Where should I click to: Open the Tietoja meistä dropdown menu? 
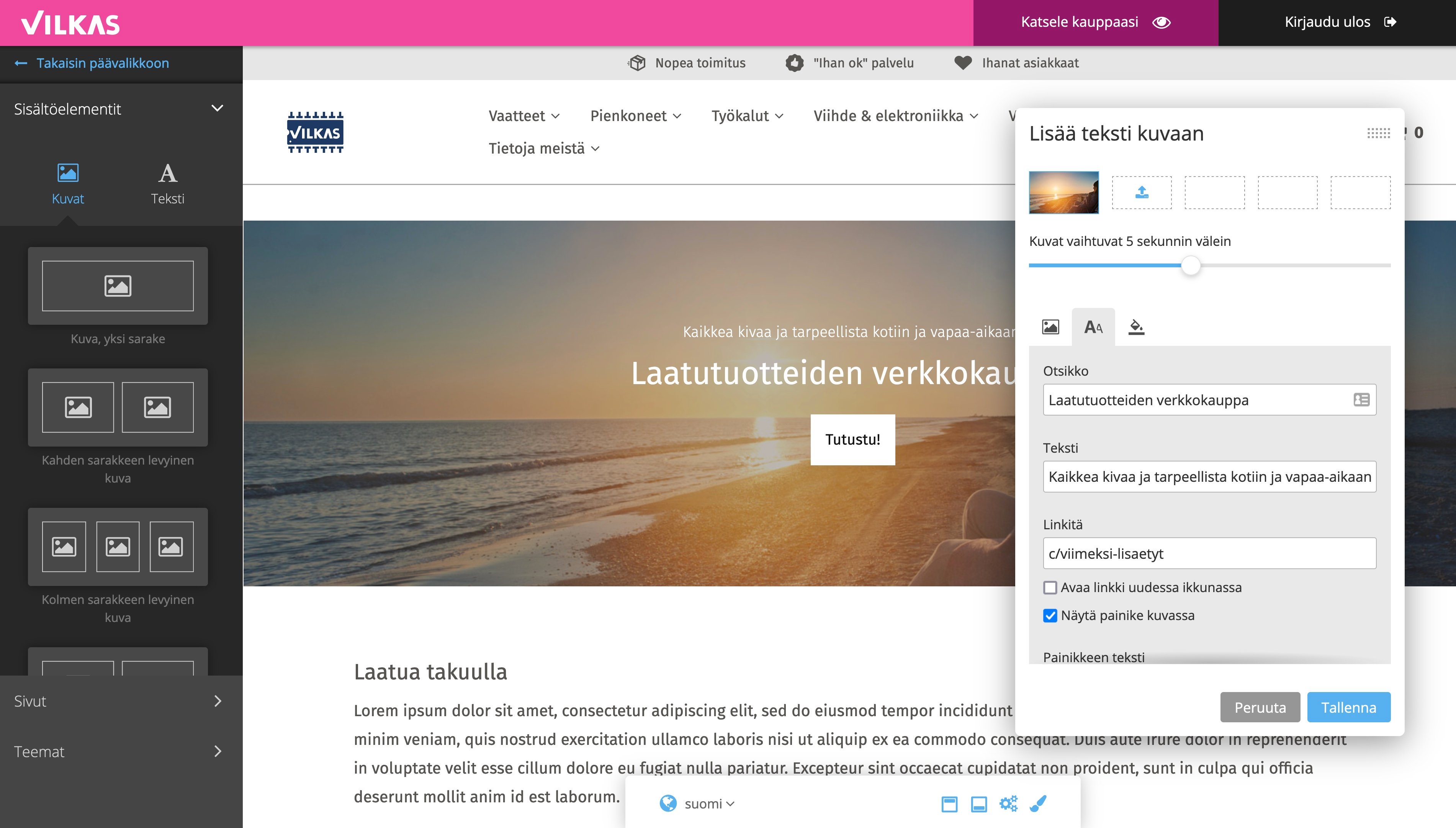click(x=544, y=149)
